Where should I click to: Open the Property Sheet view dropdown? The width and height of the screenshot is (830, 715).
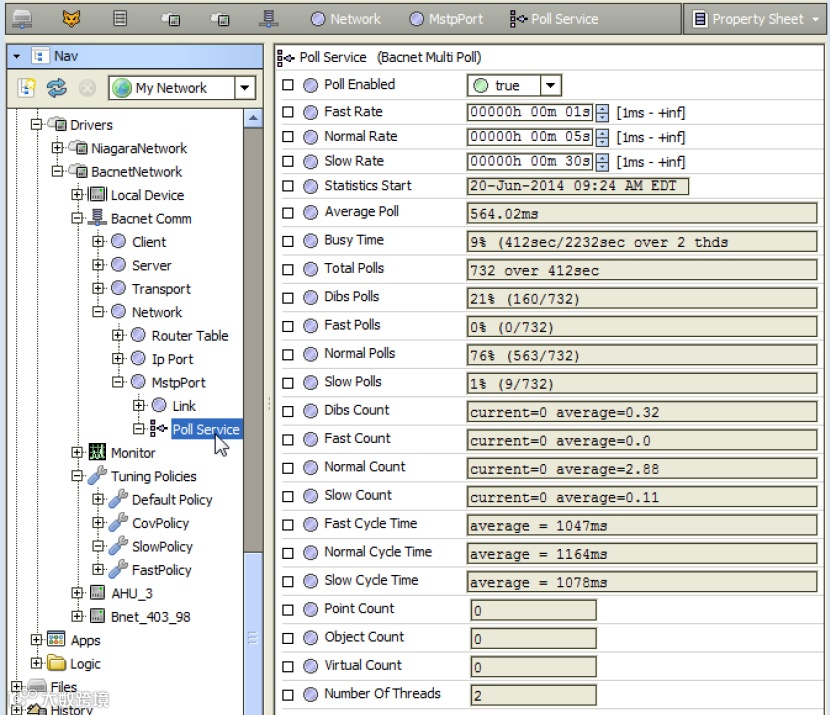(x=816, y=19)
